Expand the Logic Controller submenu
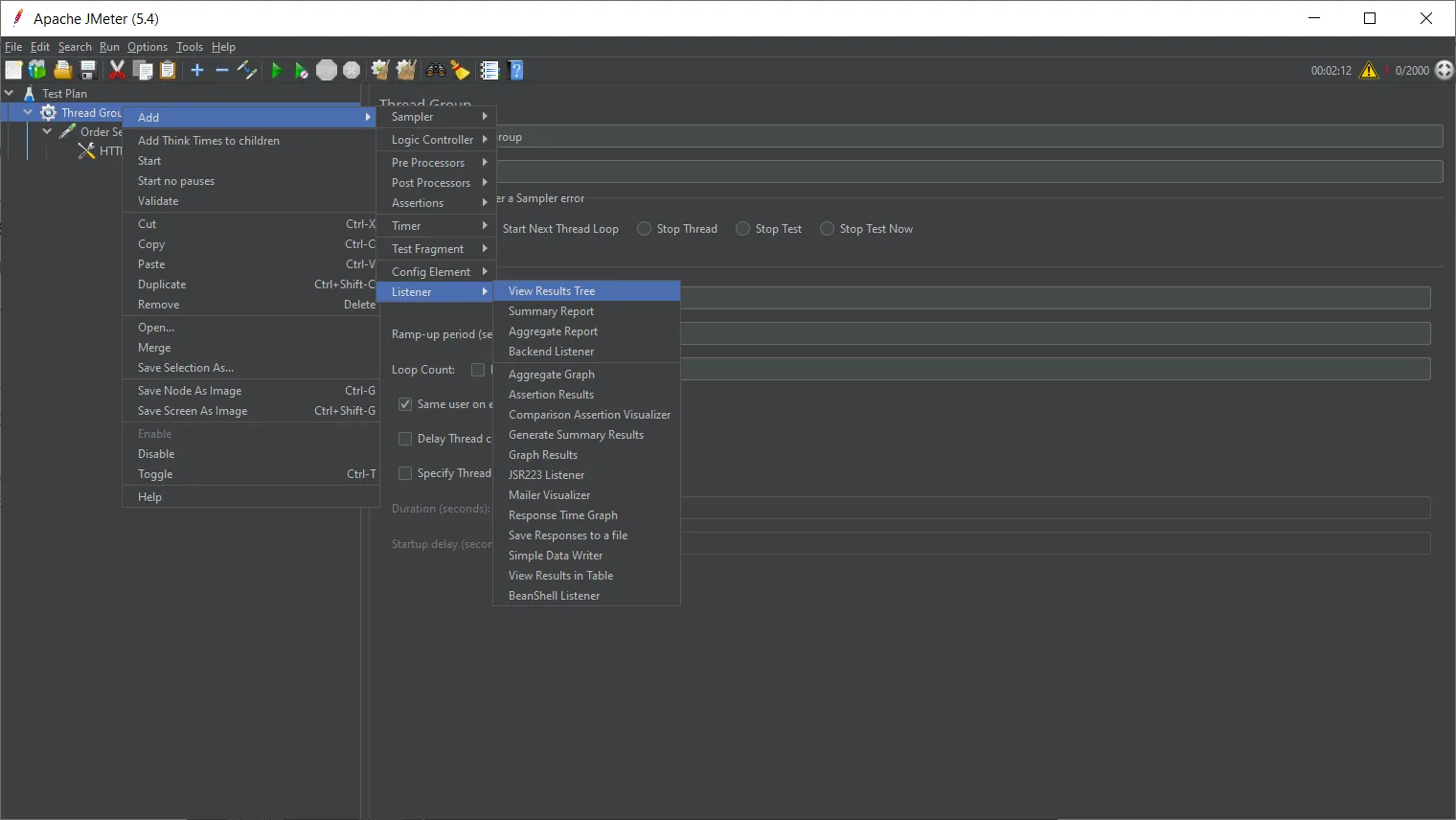This screenshot has height=820, width=1456. pyautogui.click(x=436, y=140)
